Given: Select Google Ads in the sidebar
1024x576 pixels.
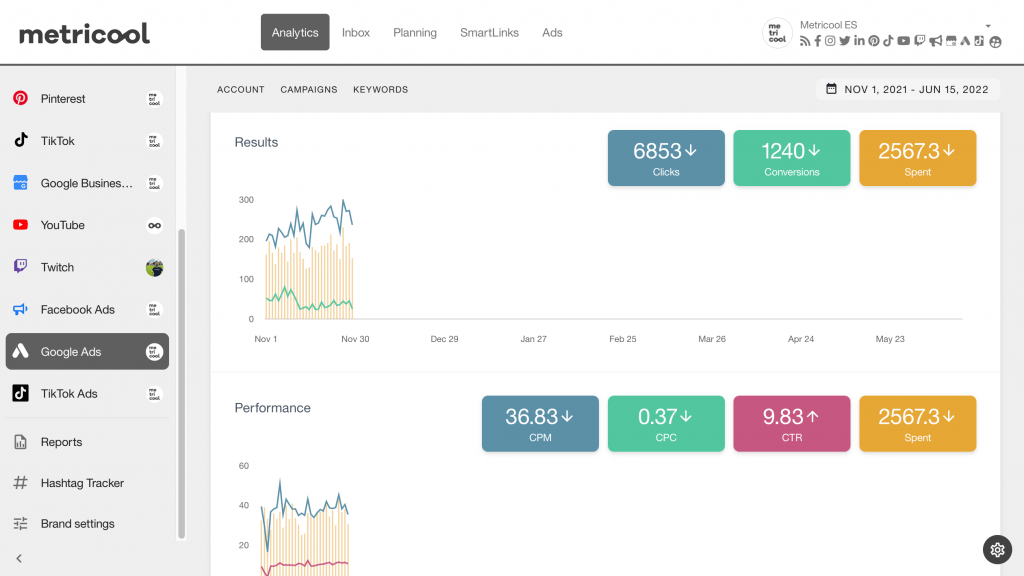Looking at the screenshot, I should [88, 351].
